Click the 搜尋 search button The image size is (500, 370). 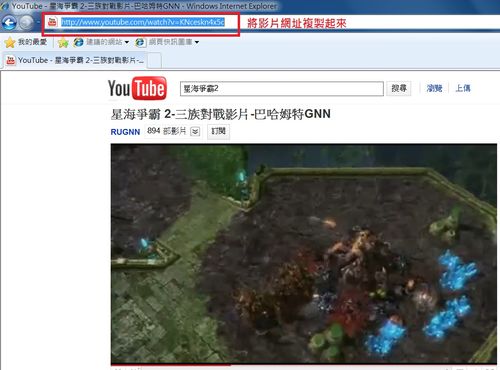click(399, 88)
